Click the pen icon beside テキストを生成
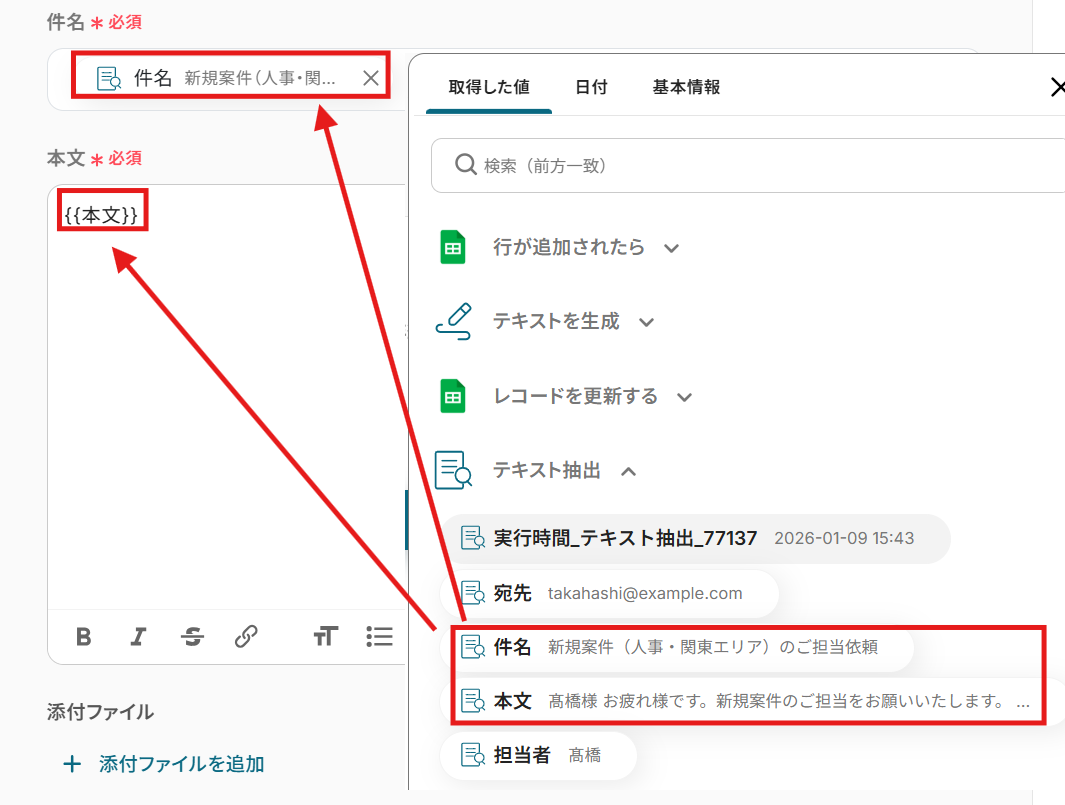1065x805 pixels. click(x=454, y=321)
